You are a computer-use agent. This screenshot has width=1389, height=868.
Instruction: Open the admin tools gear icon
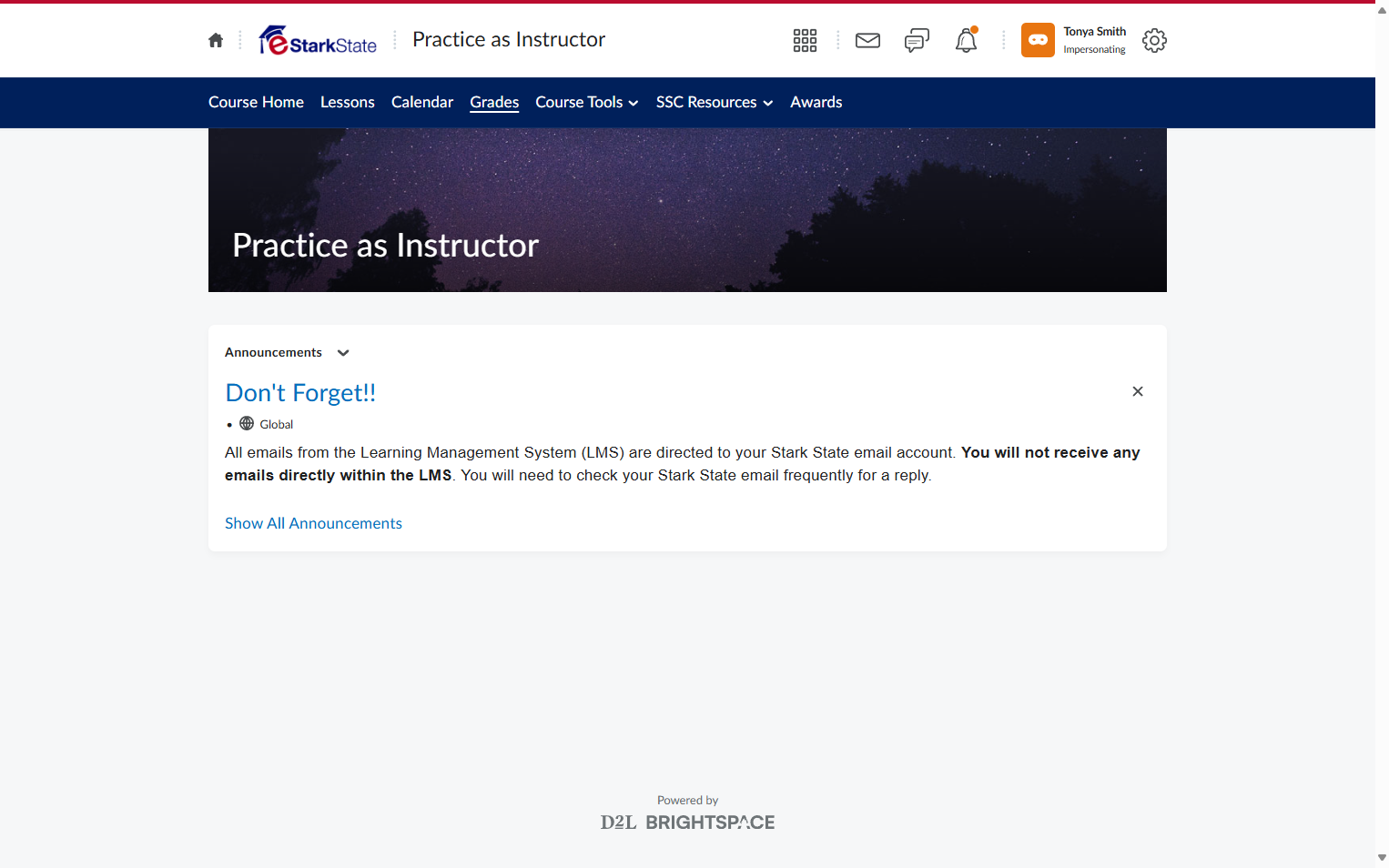(1154, 40)
